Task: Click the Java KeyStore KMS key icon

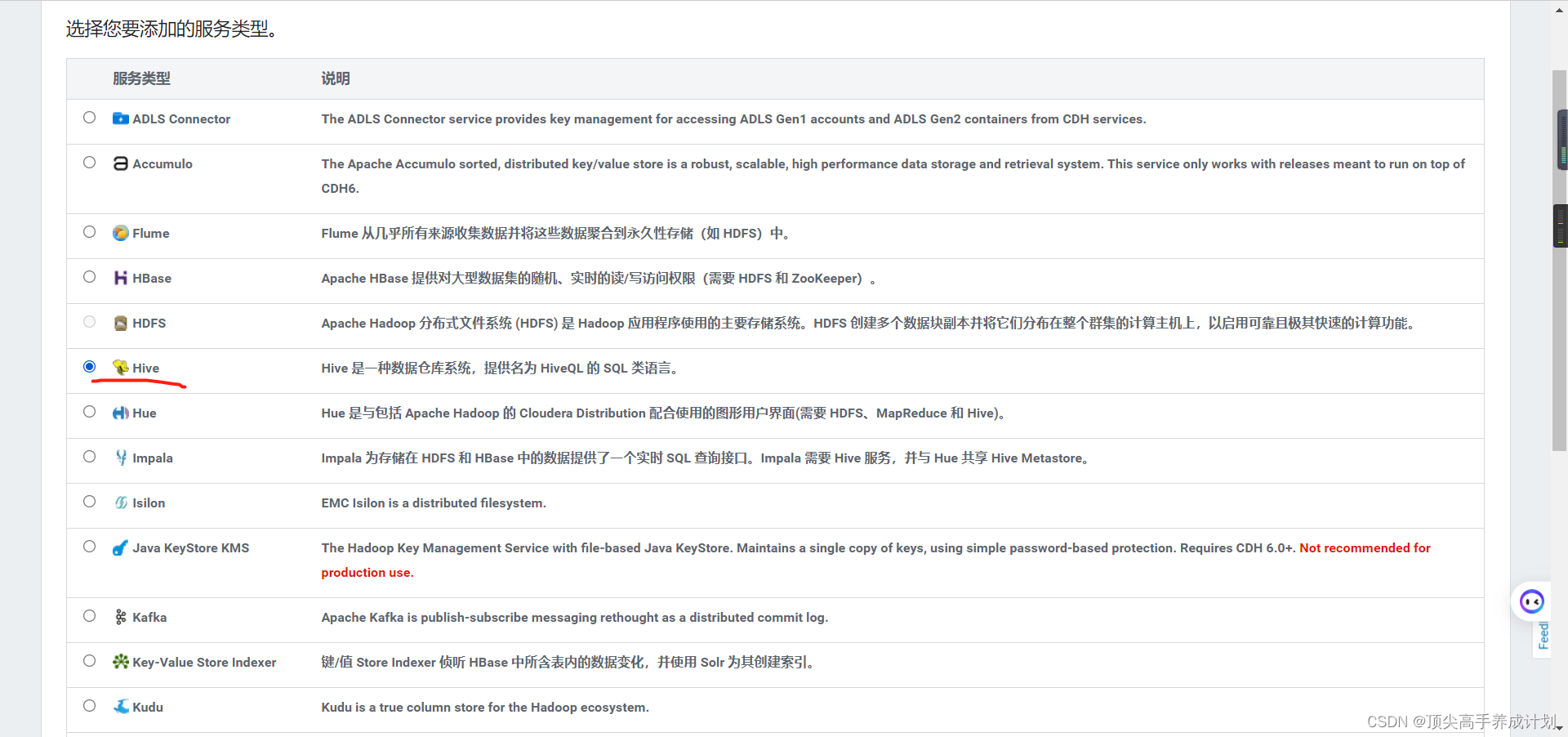Action: click(120, 547)
